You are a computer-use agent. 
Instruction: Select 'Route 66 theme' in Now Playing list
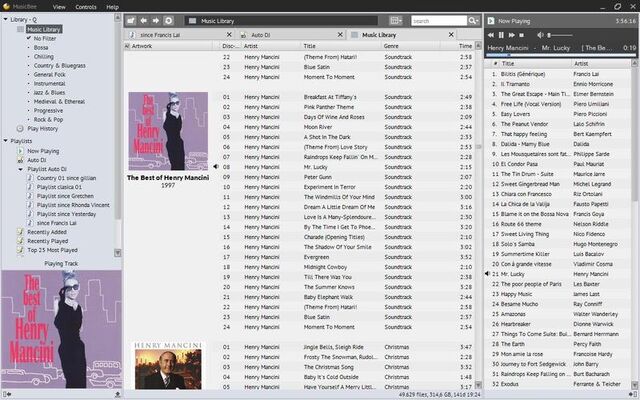[558, 224]
